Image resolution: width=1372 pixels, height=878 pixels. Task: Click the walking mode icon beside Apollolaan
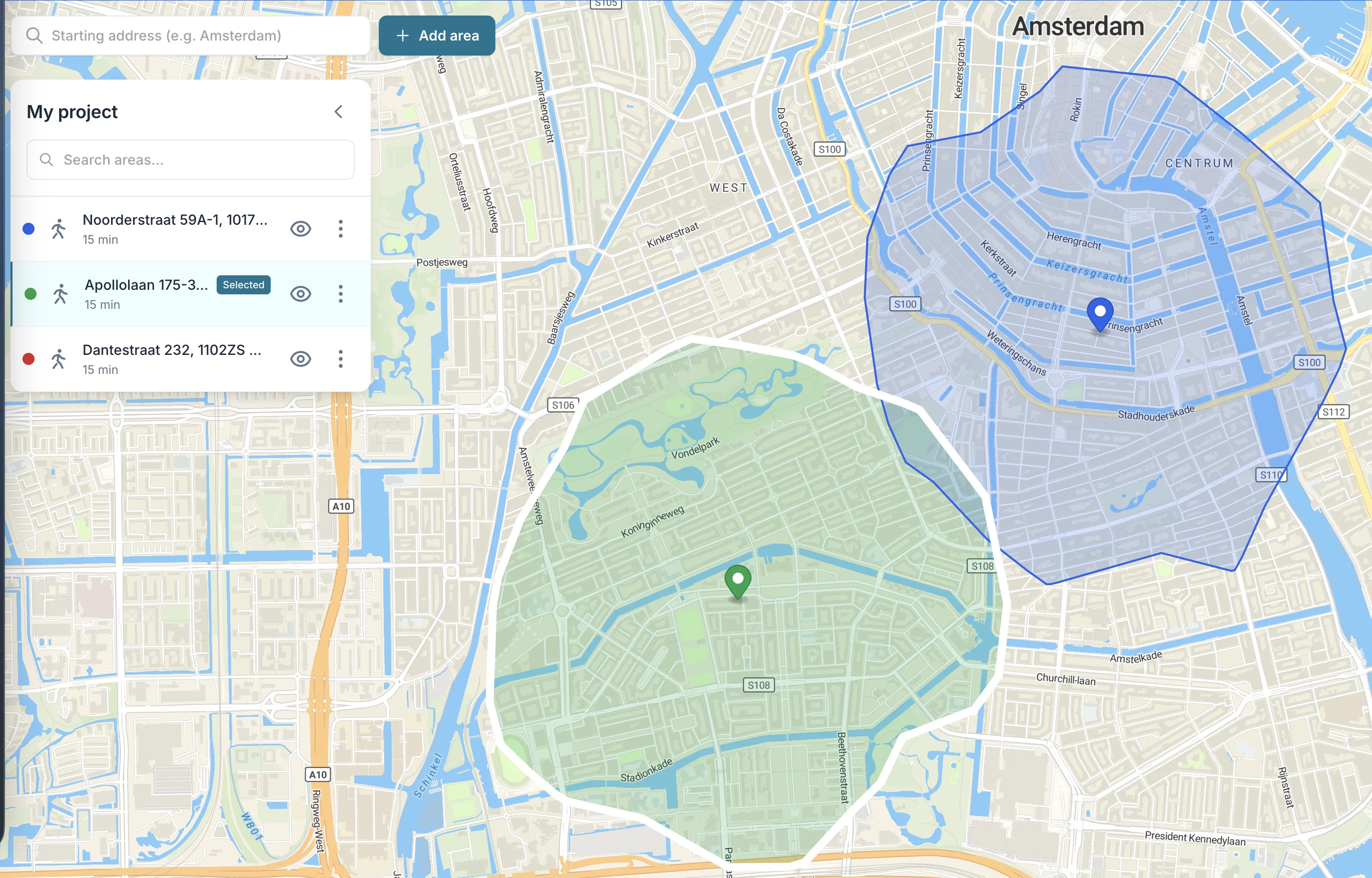click(x=61, y=293)
